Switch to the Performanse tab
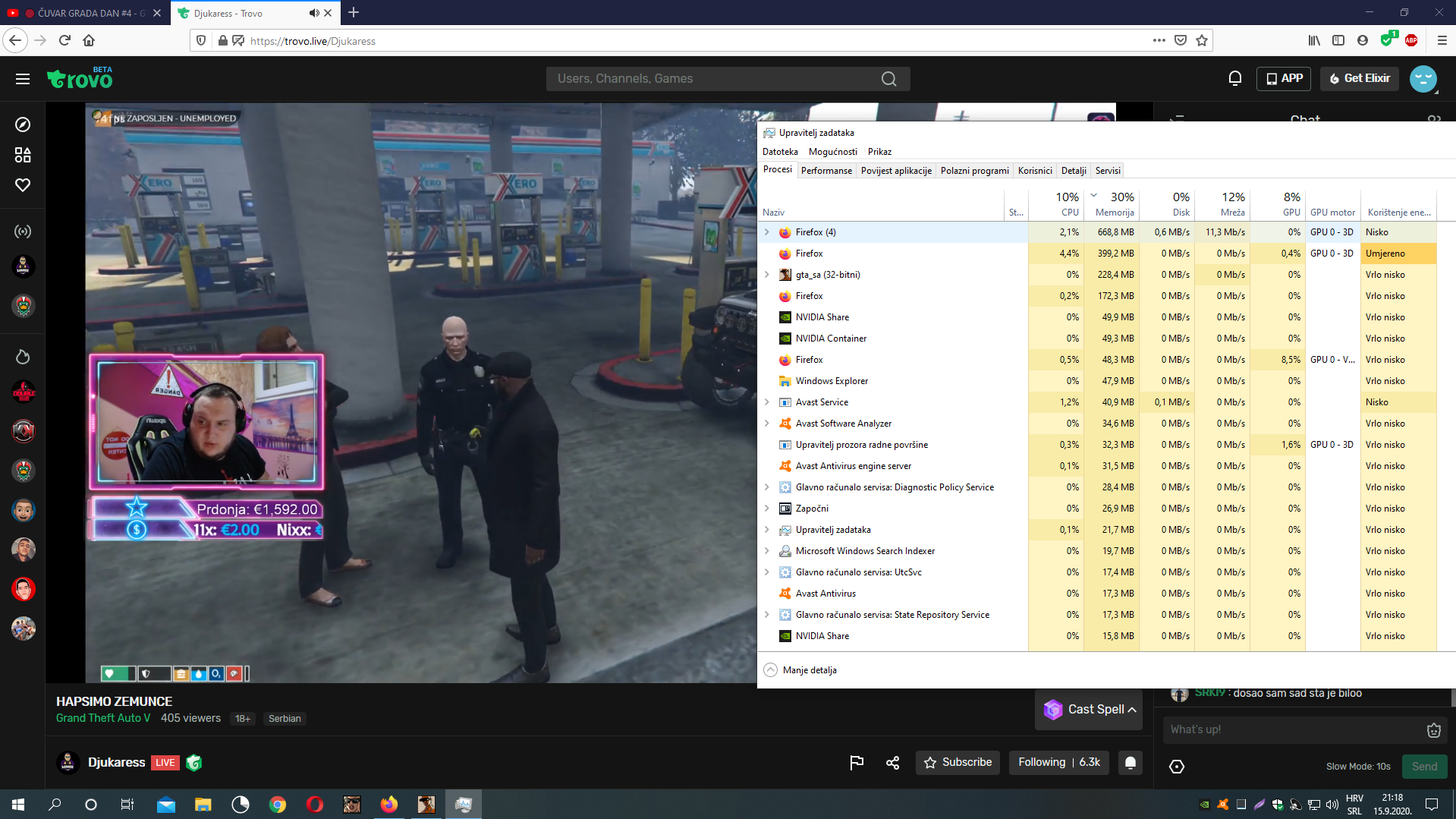Viewport: 1456px width, 819px height. pyautogui.click(x=825, y=171)
